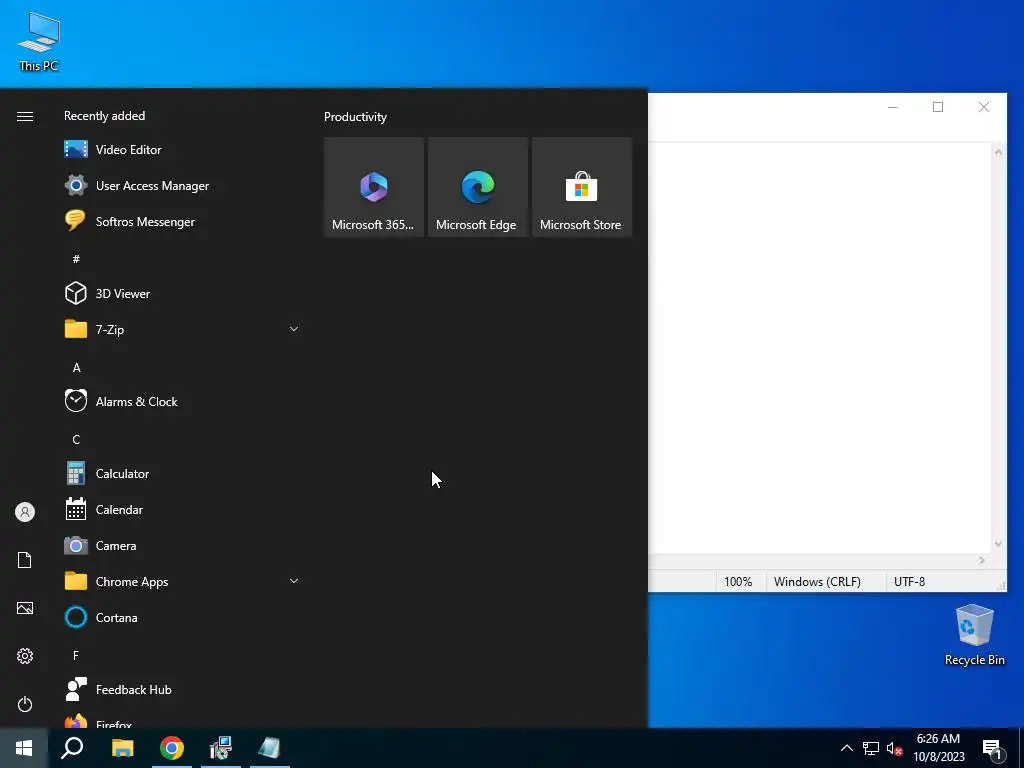This screenshot has height=768, width=1024.
Task: Expand the 7-Zip folder chevron
Action: click(x=294, y=329)
